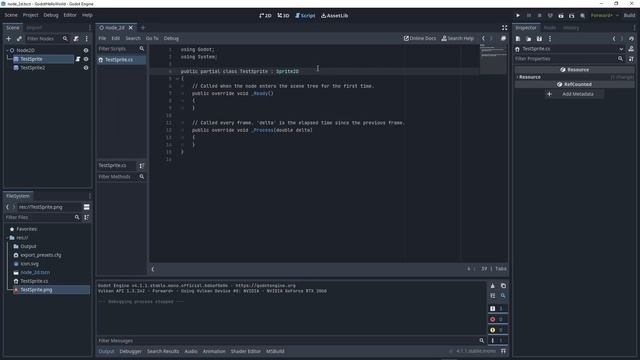
Task: Run the project with play button
Action: (x=518, y=16)
